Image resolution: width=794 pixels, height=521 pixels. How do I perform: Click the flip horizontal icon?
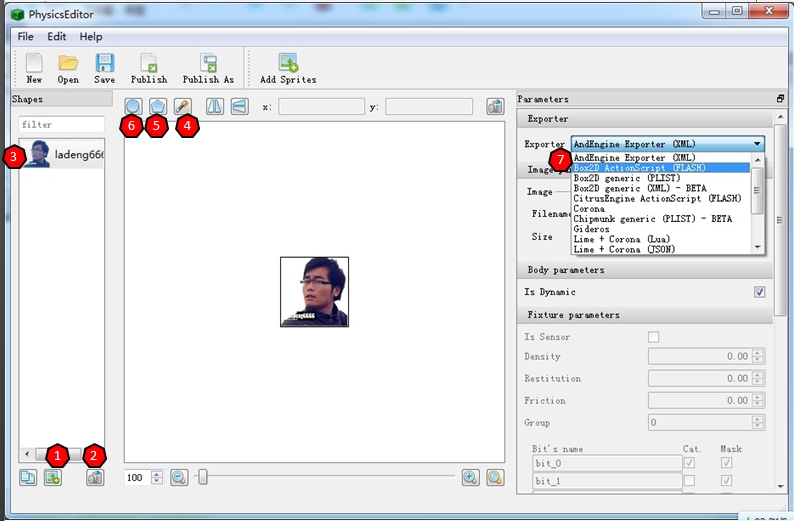point(215,106)
